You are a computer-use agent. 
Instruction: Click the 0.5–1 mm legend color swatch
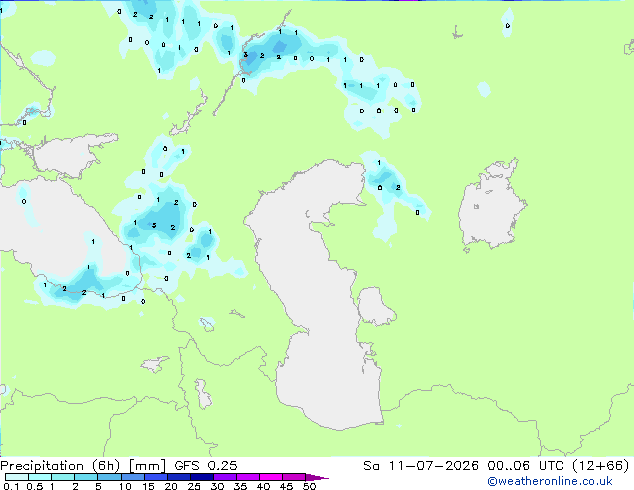[40, 477]
